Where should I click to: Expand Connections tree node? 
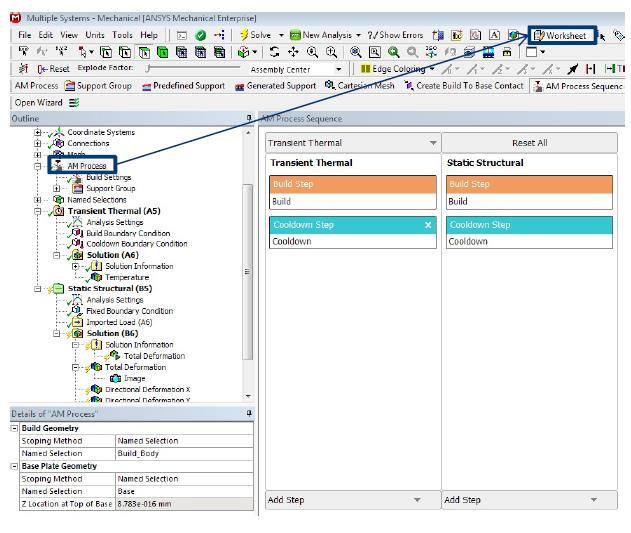(37, 143)
